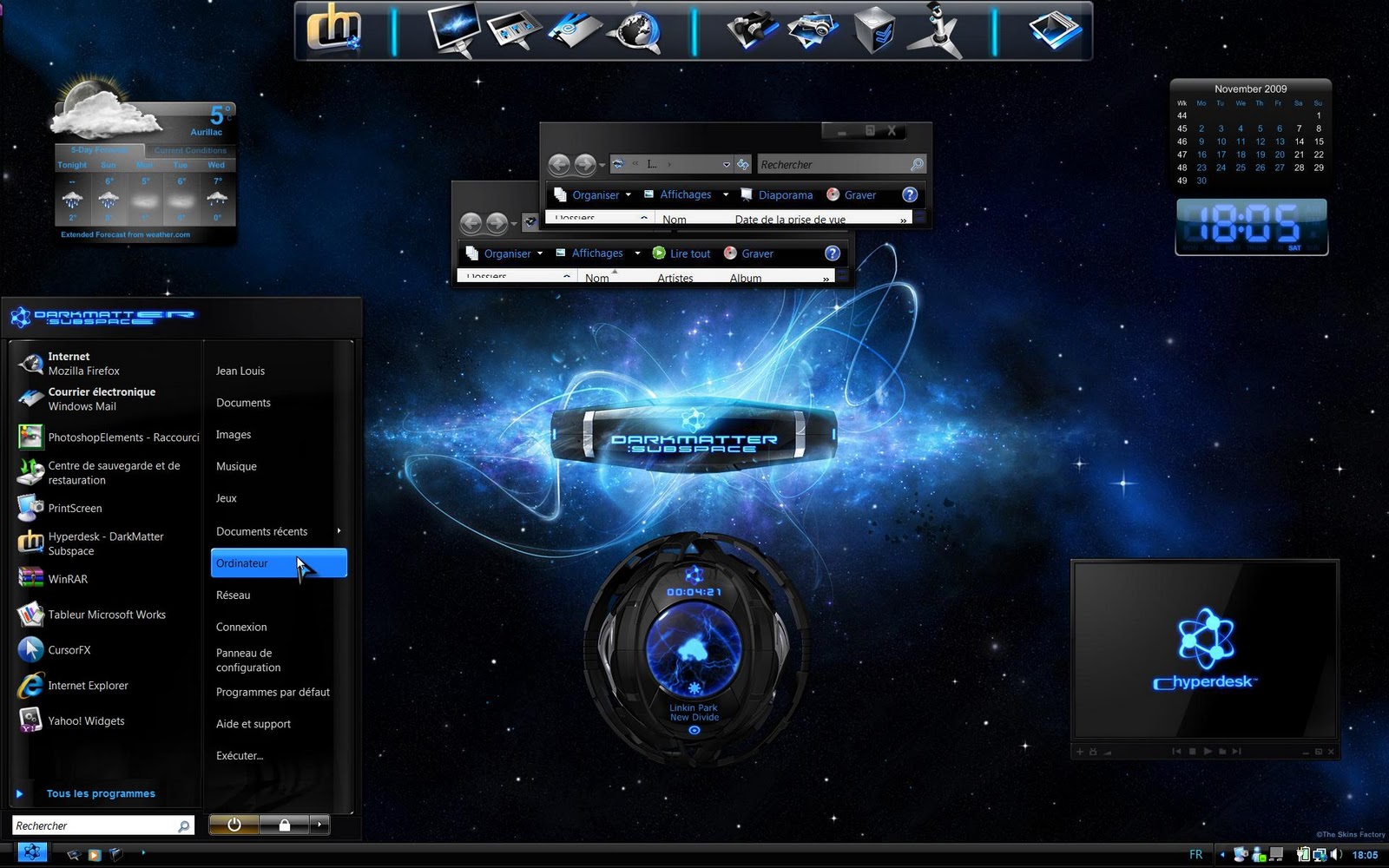This screenshot has width=1389, height=868.
Task: Open Affichages dropdown in the back explorer window
Action: pos(685,194)
